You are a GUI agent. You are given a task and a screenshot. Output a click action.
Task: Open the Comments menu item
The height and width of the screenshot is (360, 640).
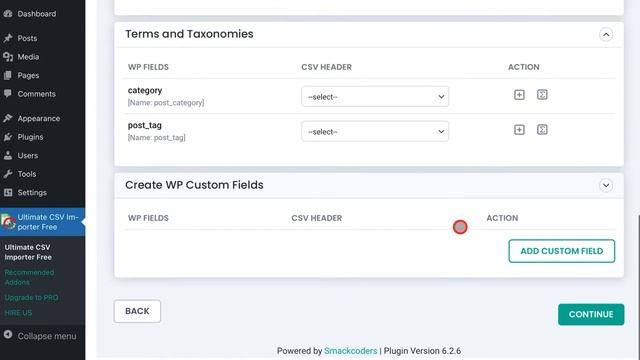click(36, 94)
